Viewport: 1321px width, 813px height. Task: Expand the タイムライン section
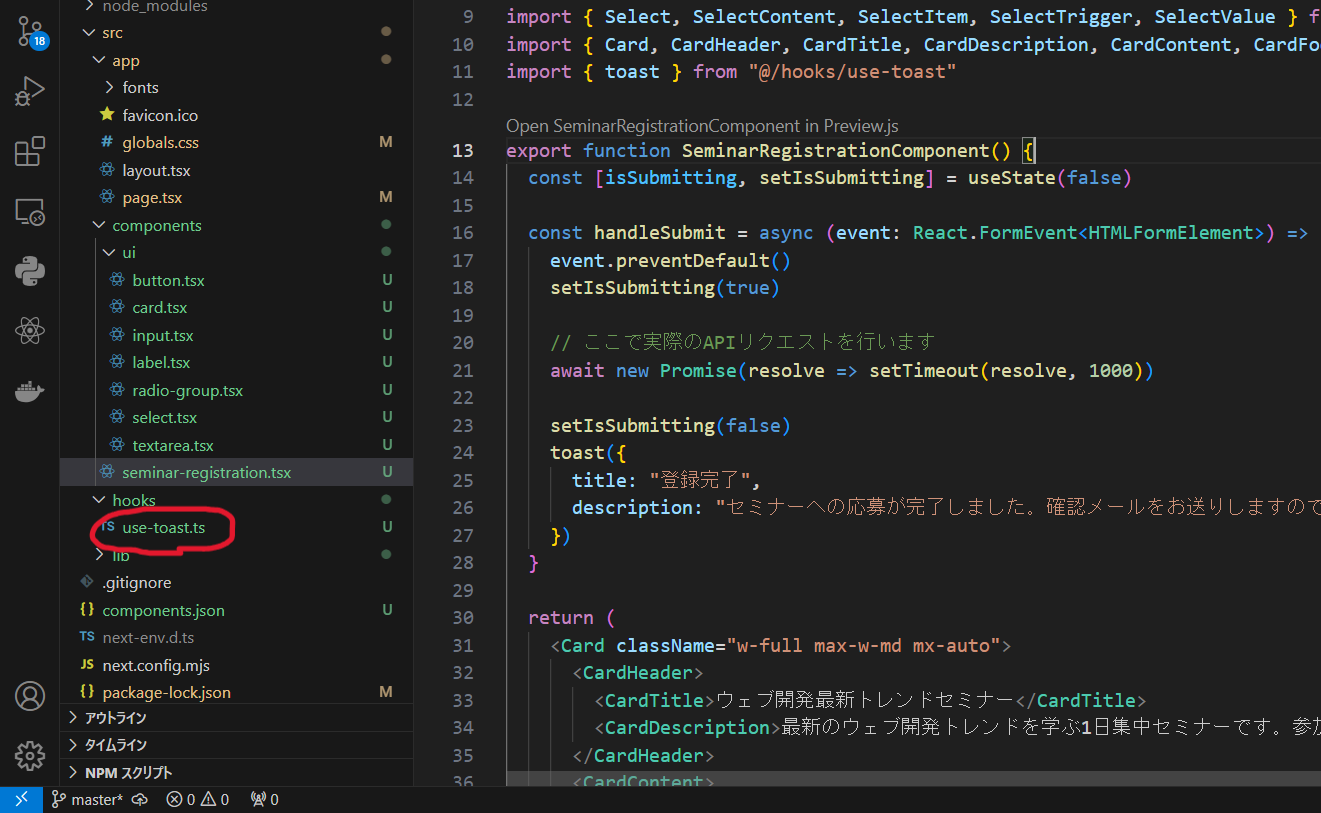[236, 745]
